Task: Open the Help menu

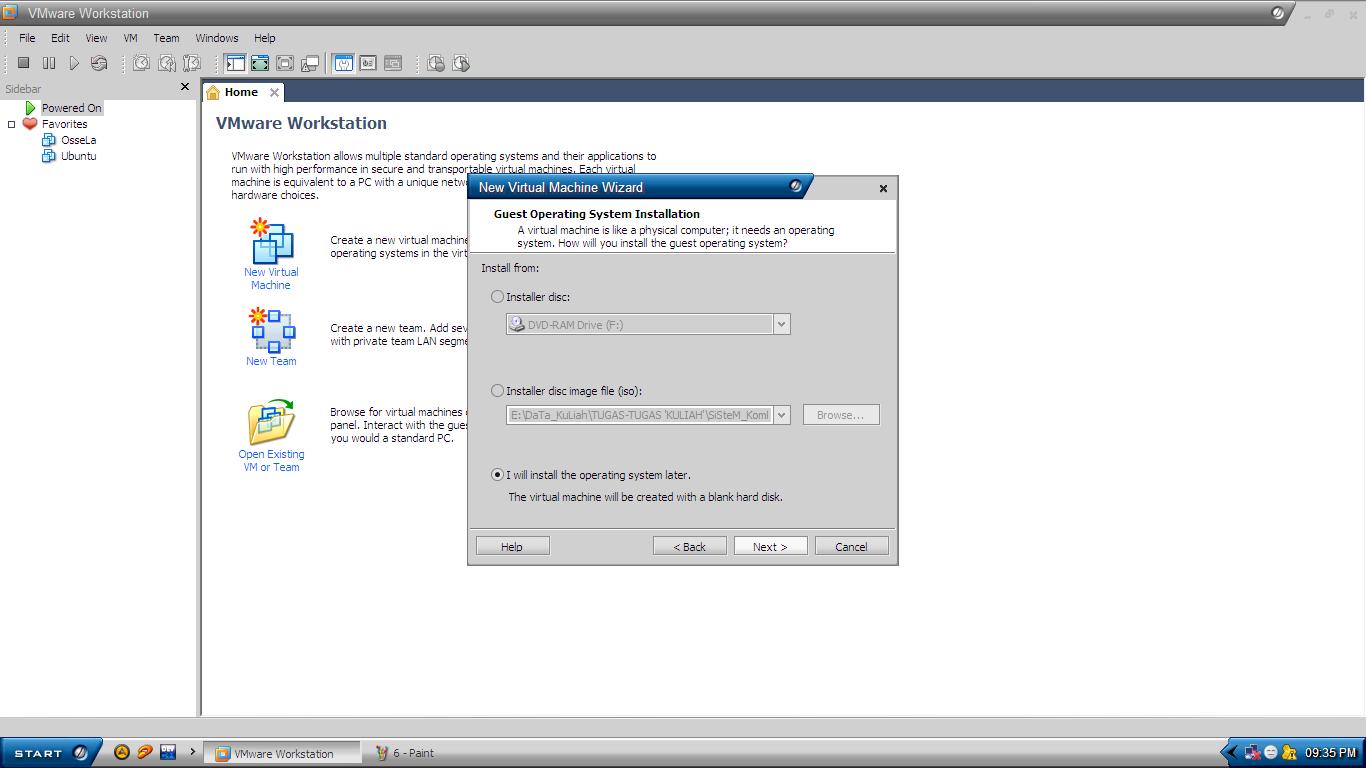Action: click(264, 38)
